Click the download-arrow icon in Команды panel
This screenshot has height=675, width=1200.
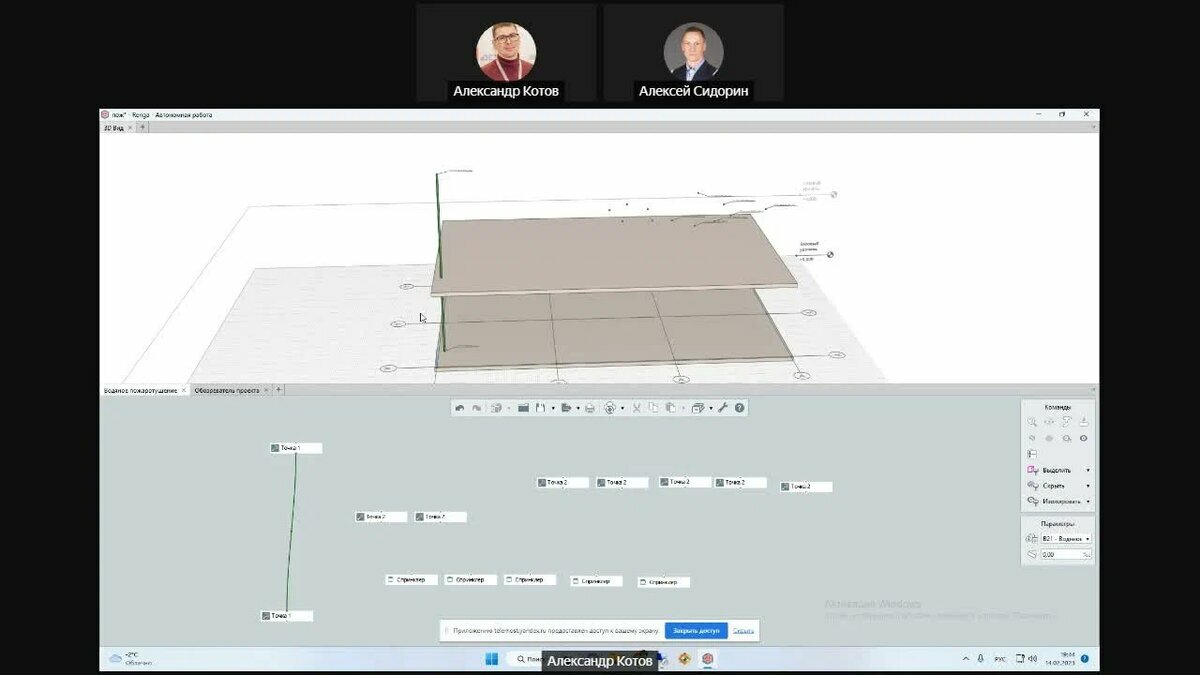pos(1084,421)
